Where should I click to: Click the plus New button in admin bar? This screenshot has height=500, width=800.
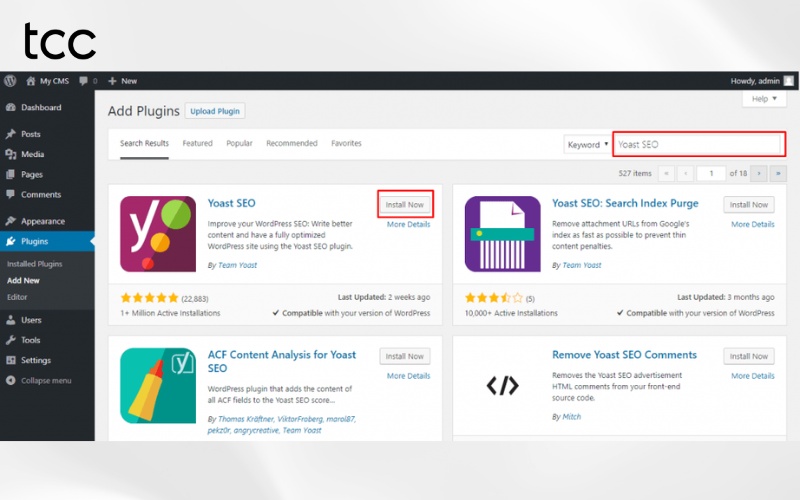[122, 81]
